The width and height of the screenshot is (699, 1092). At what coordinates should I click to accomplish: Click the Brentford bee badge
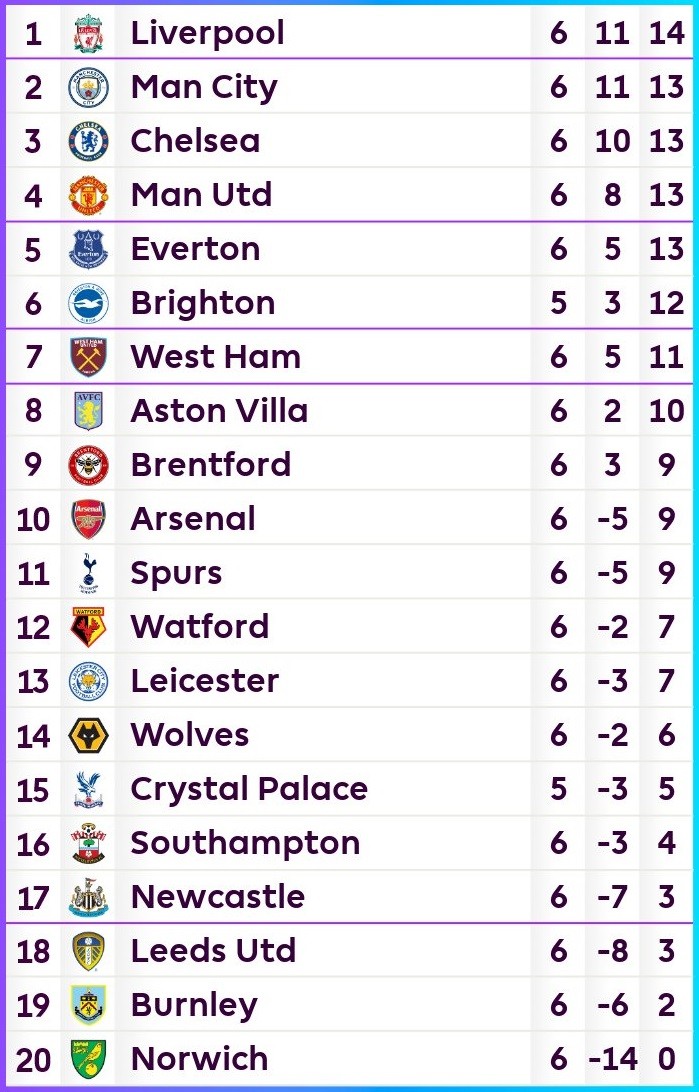tap(88, 465)
